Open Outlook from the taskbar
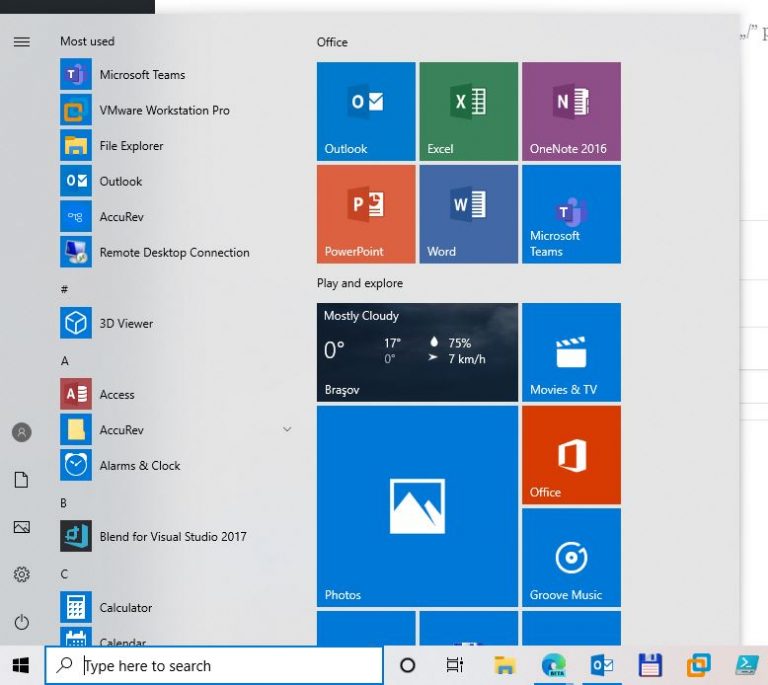Viewport: 768px width, 685px height. [x=602, y=665]
